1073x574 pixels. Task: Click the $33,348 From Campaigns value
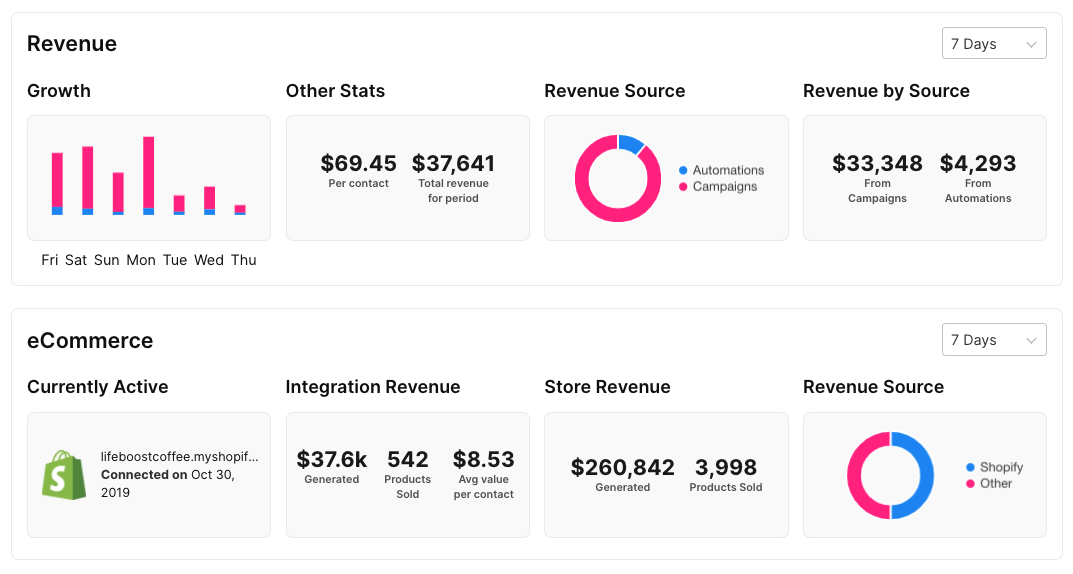pyautogui.click(x=877, y=163)
